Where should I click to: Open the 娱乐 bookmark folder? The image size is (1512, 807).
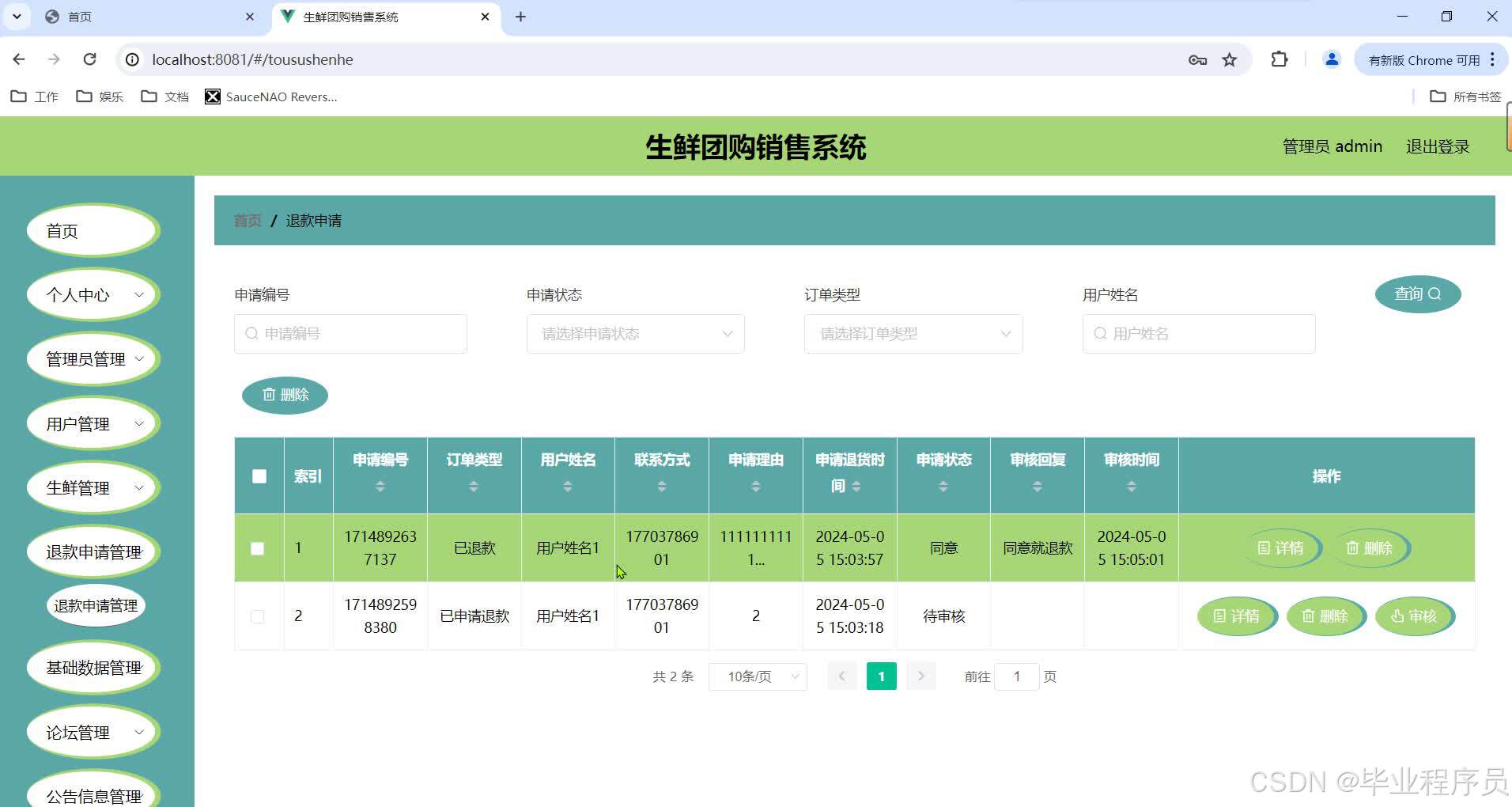[100, 97]
